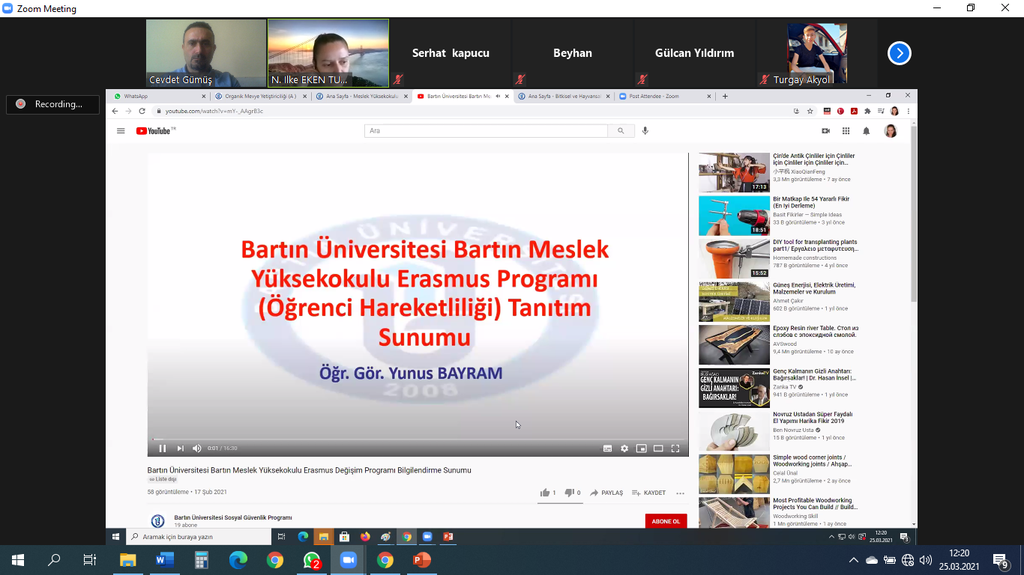Toggle theater mode in the player
The width and height of the screenshot is (1024, 575).
point(658,448)
